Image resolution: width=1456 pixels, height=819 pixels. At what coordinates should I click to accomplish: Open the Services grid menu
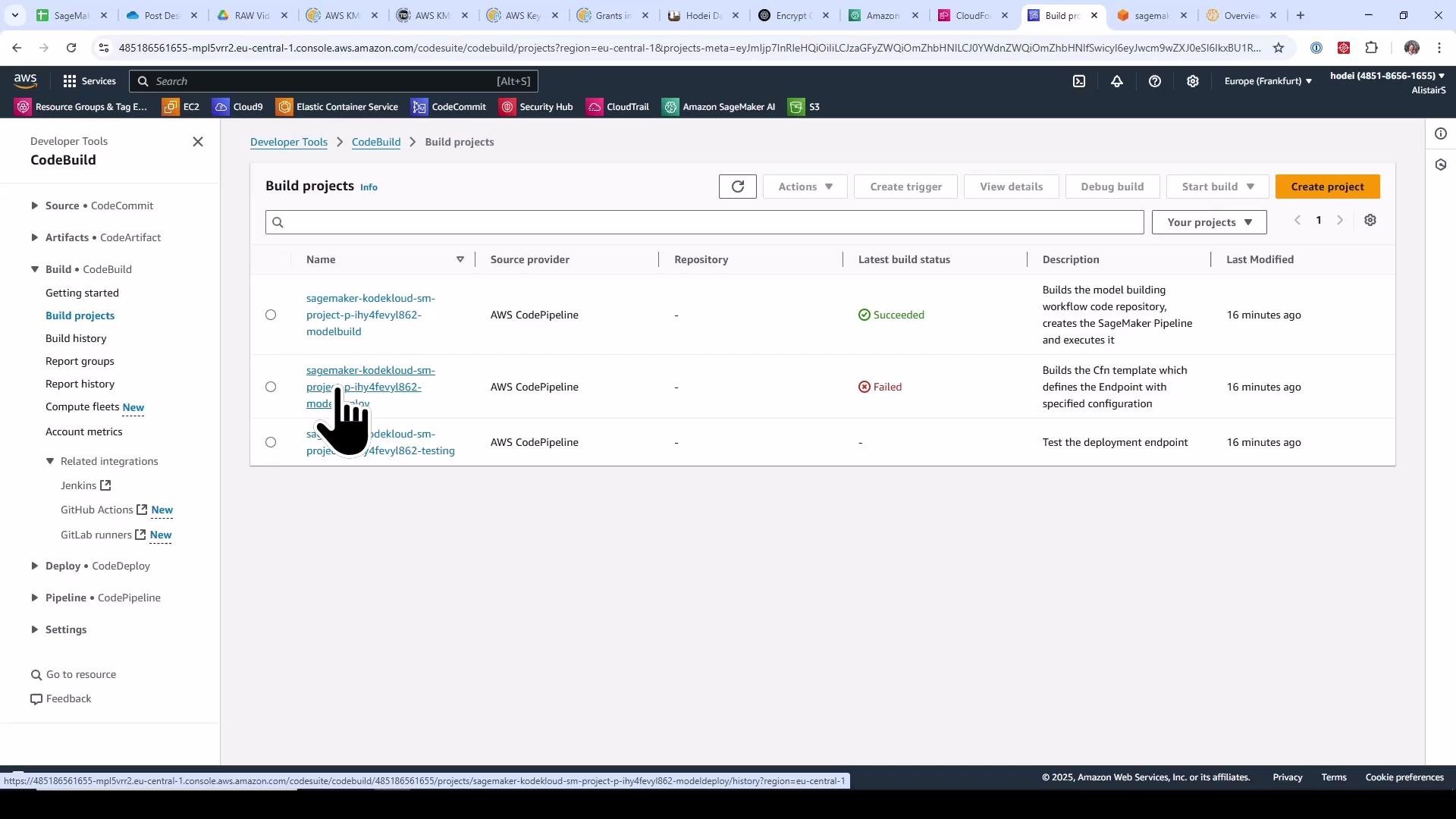pyautogui.click(x=89, y=81)
